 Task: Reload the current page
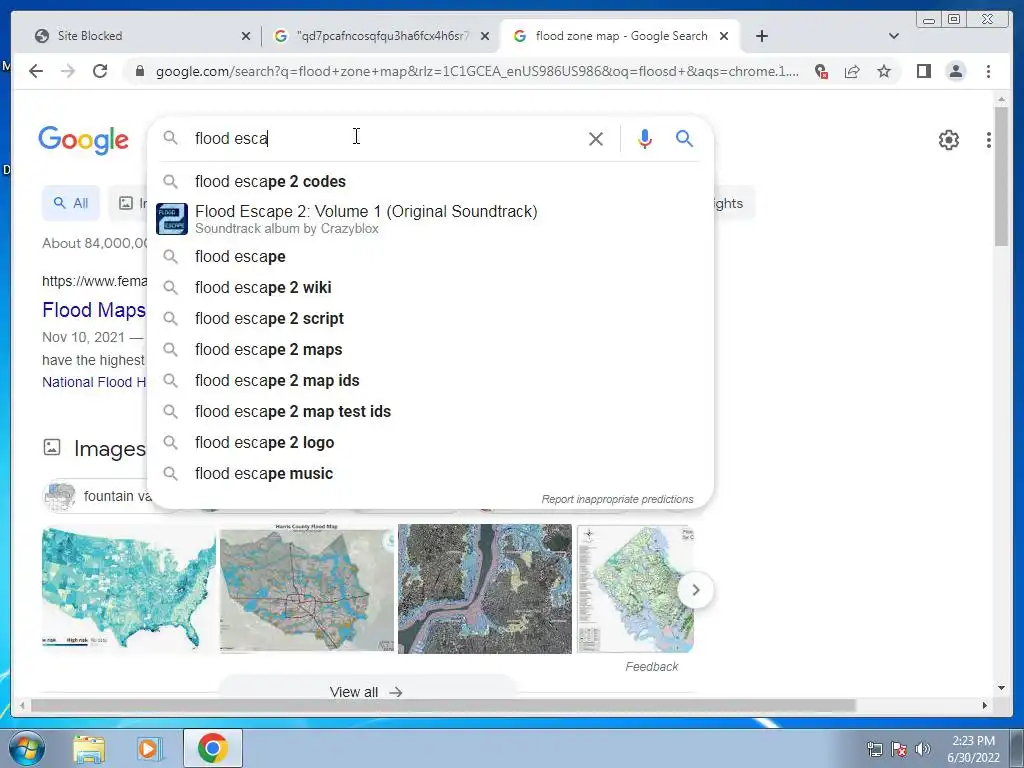point(100,71)
